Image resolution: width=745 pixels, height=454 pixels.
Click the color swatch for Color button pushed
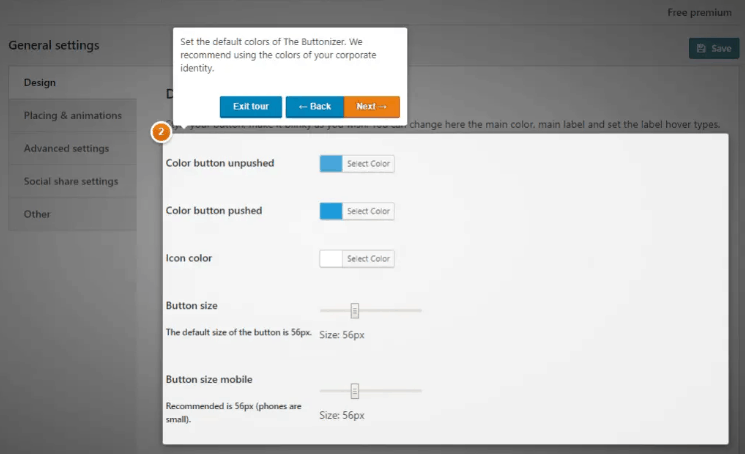[x=331, y=211]
